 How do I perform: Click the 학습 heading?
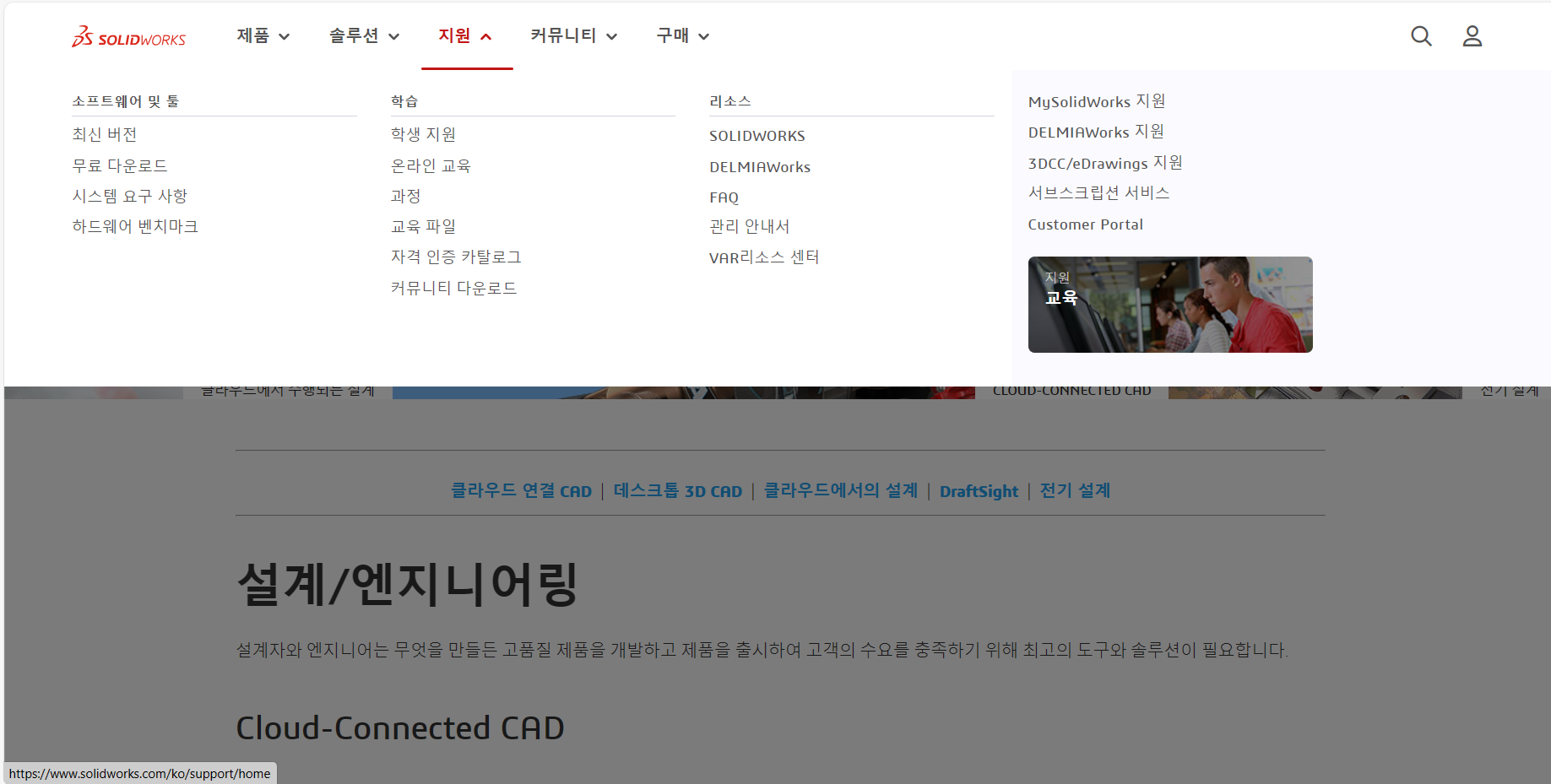(x=404, y=101)
